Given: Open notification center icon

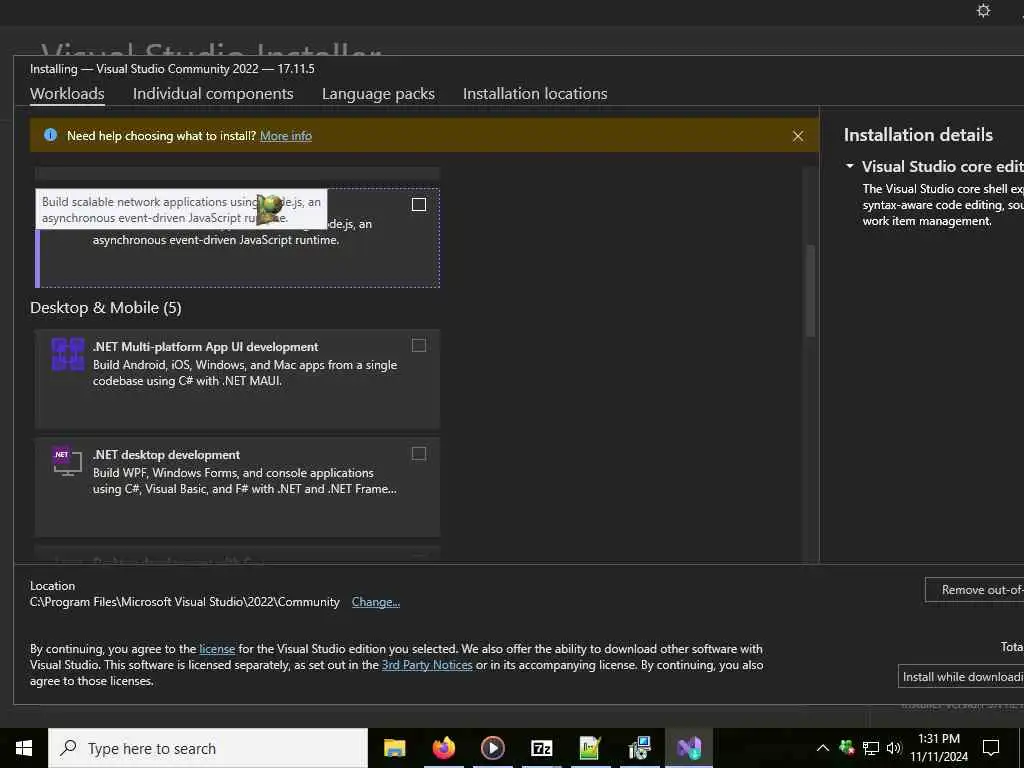Looking at the screenshot, I should point(991,748).
